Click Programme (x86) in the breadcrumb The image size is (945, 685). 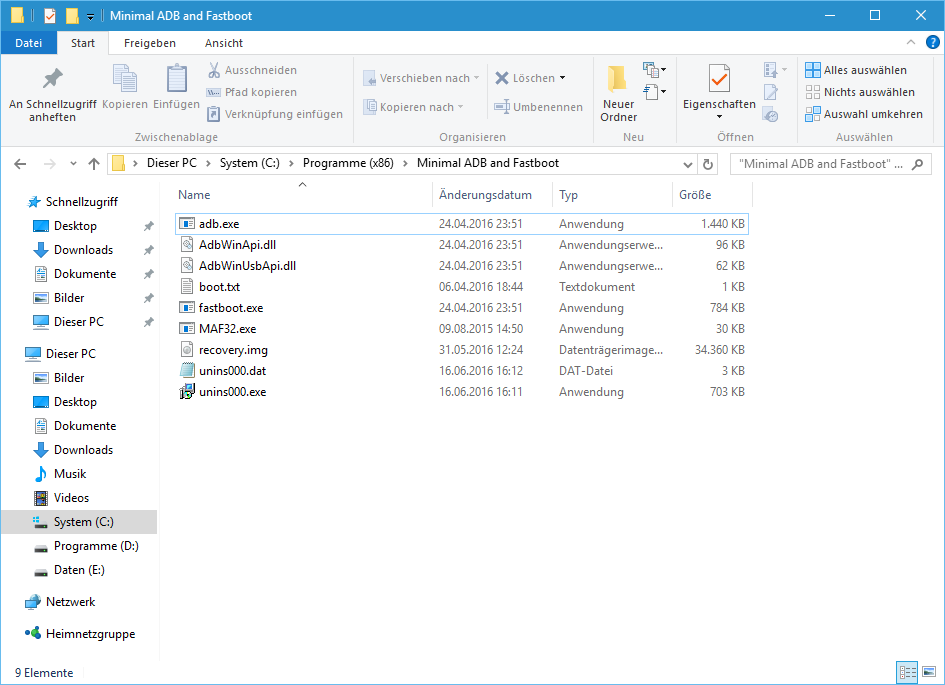[348, 163]
